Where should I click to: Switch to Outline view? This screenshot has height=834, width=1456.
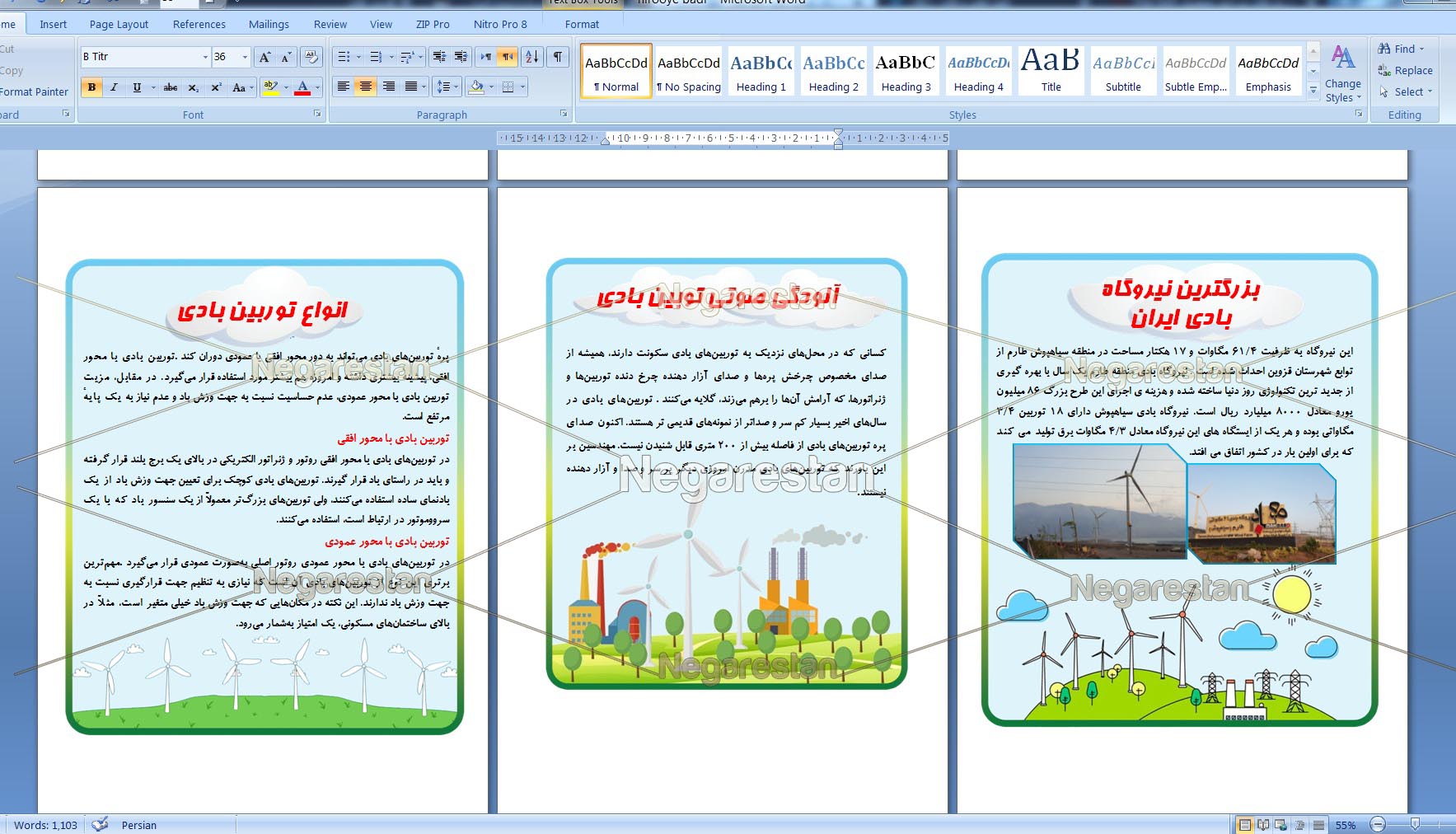click(x=1299, y=824)
